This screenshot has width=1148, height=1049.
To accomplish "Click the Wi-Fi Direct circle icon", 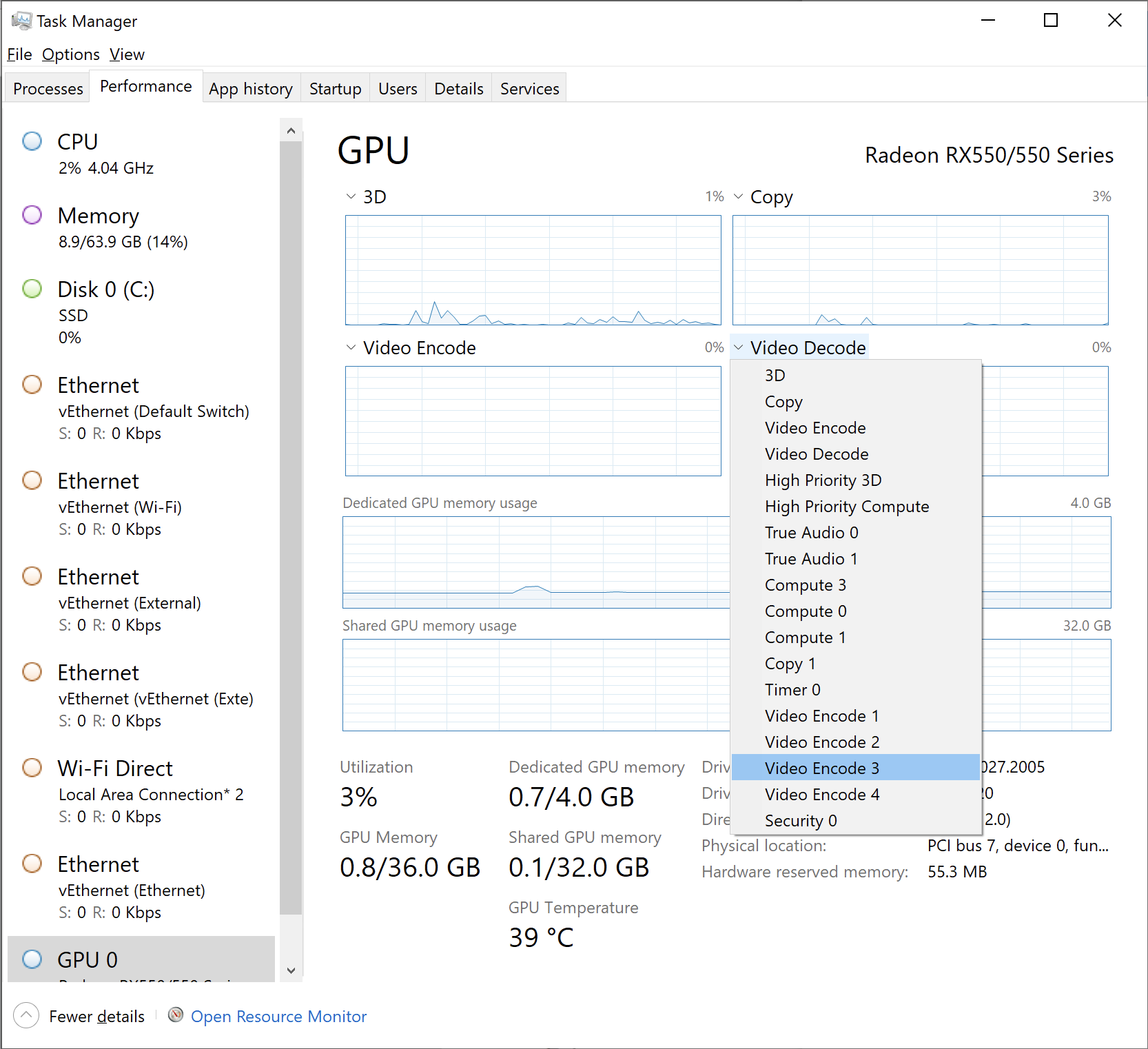I will pyautogui.click(x=32, y=768).
